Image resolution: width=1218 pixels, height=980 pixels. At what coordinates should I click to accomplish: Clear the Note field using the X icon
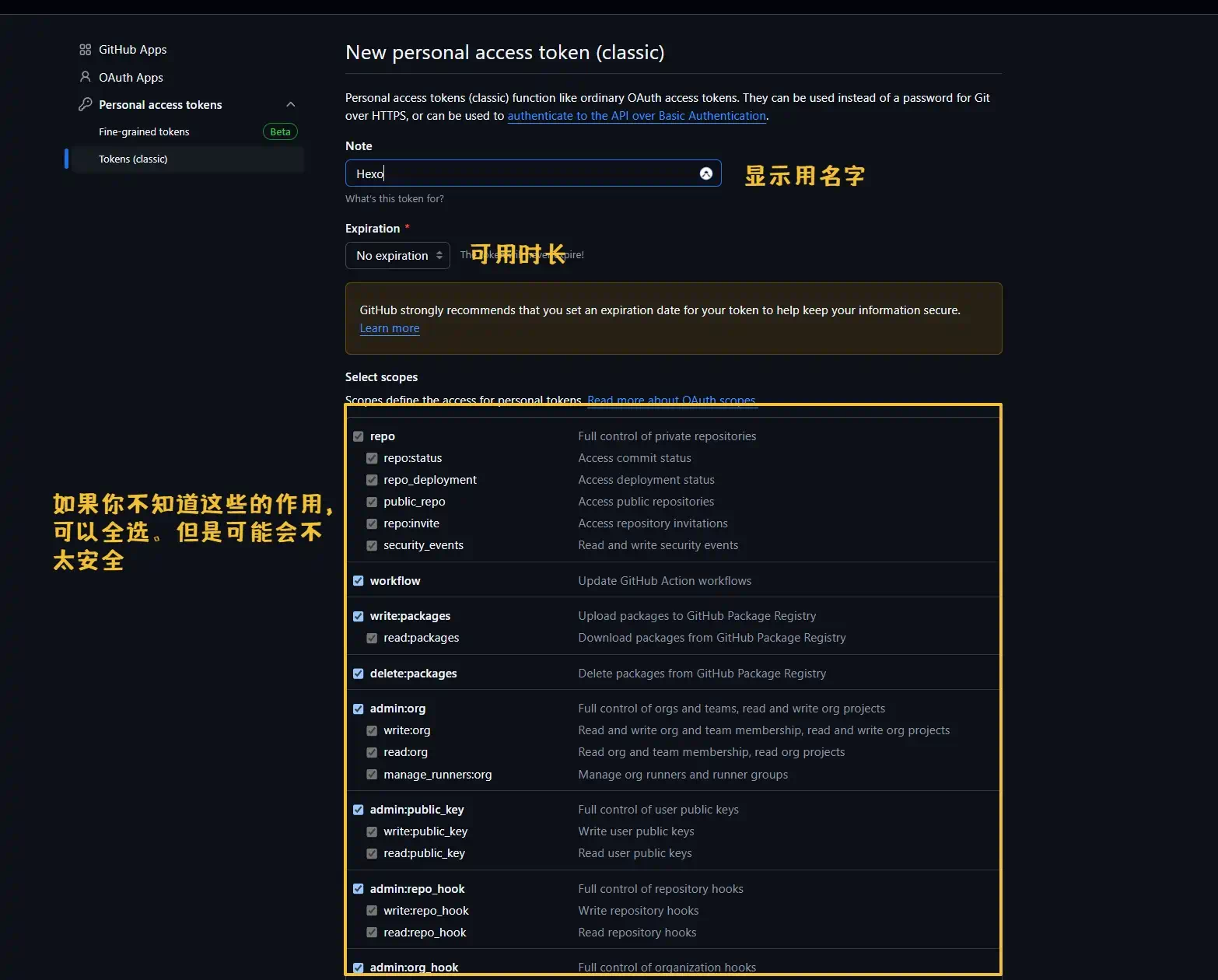click(706, 173)
